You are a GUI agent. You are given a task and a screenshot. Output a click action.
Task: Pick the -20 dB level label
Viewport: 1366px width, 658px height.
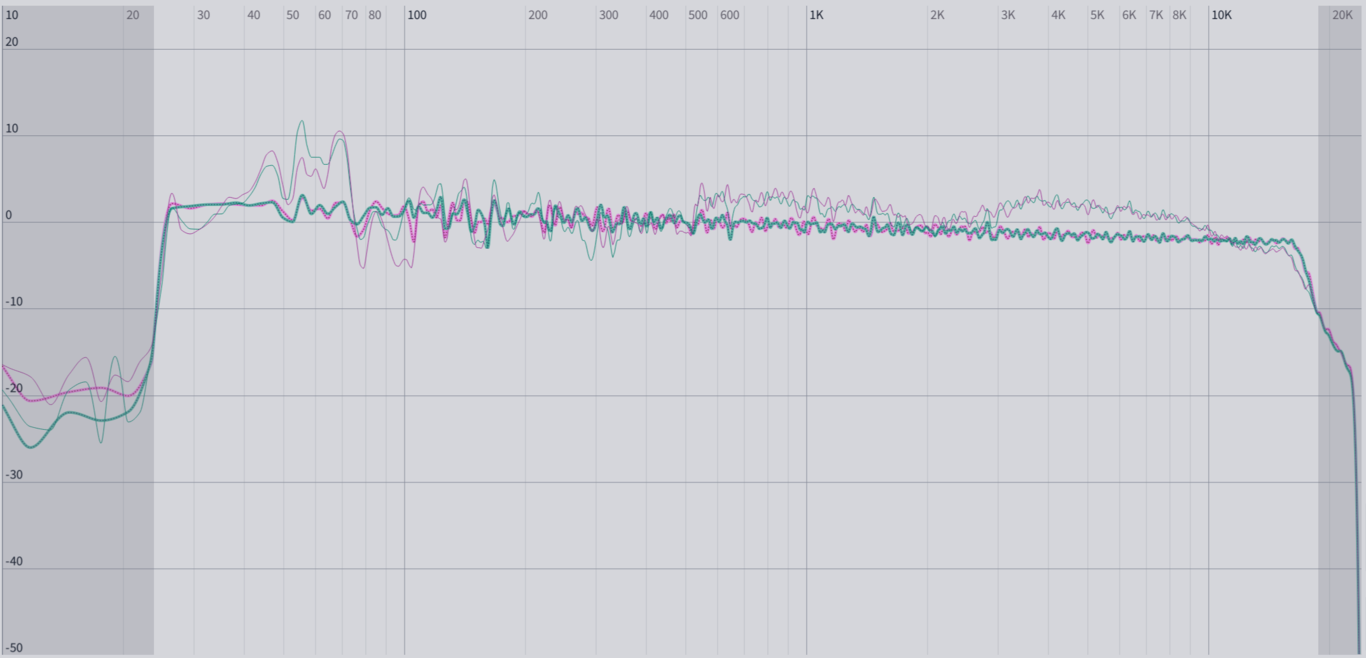(x=14, y=388)
